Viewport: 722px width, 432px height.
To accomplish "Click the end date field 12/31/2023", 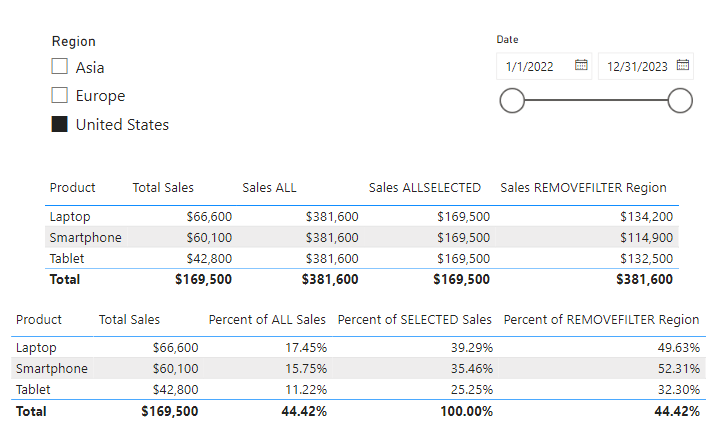I will 635,67.
